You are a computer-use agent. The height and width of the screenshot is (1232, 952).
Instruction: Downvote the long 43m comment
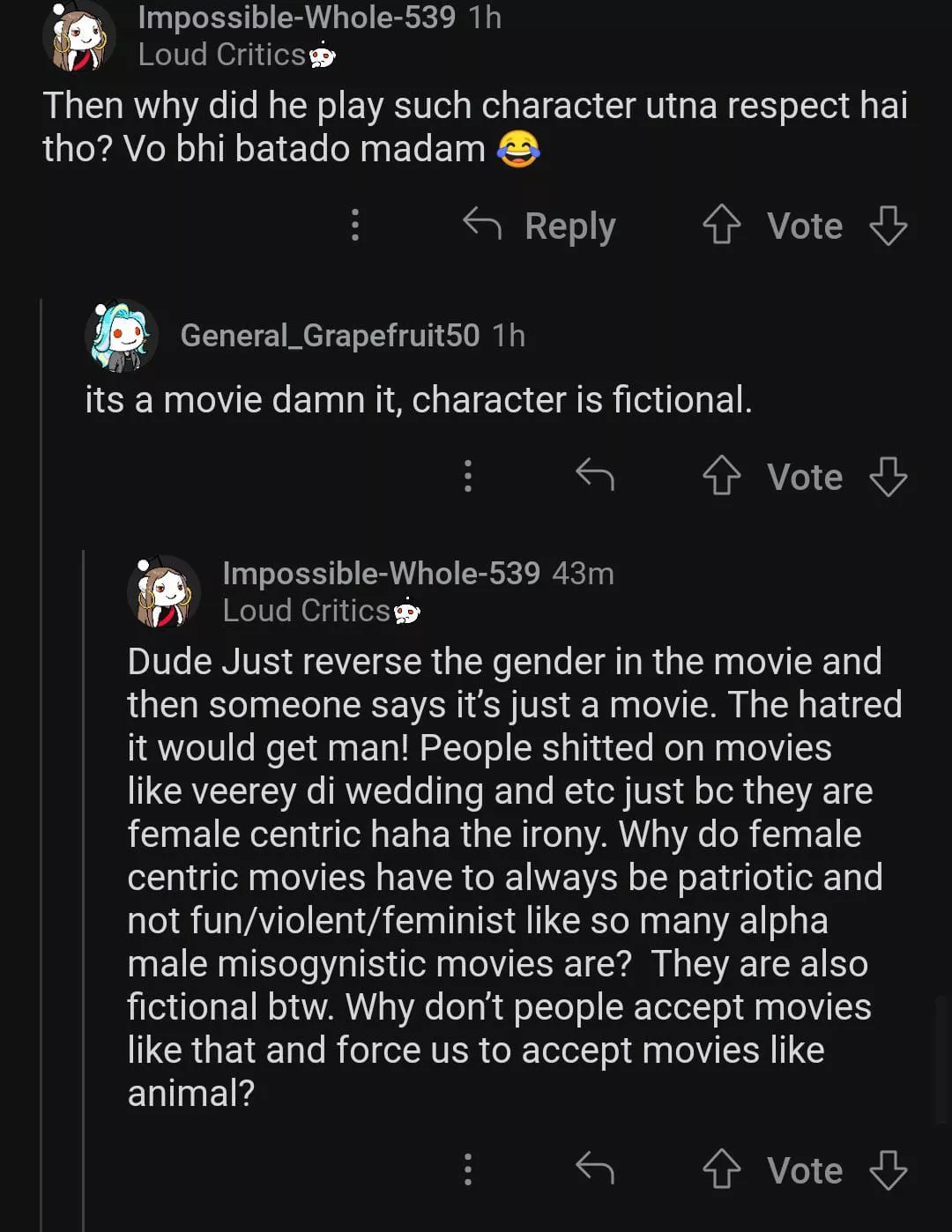(x=888, y=1170)
